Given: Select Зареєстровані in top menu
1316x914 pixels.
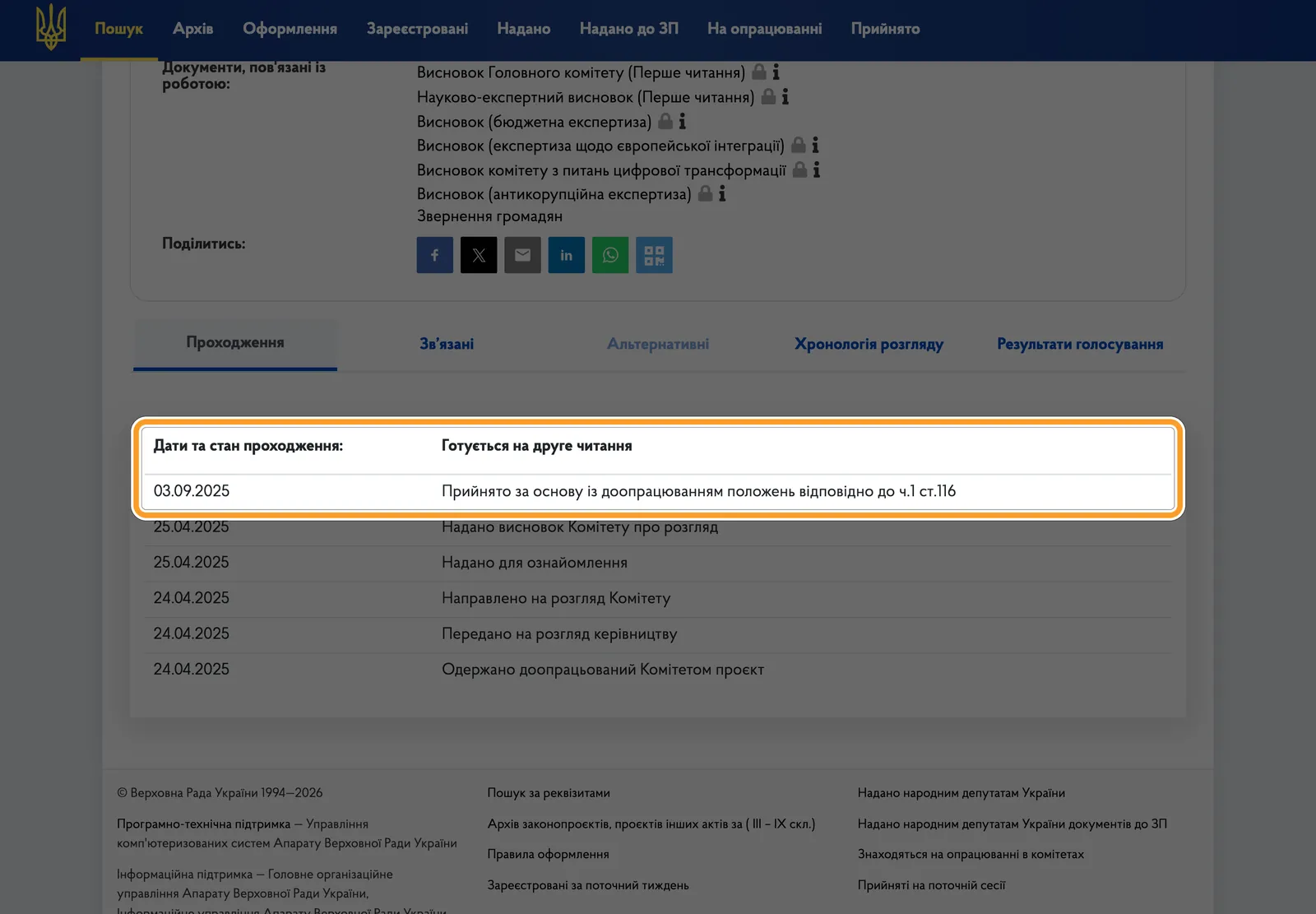Looking at the screenshot, I should click(x=417, y=29).
